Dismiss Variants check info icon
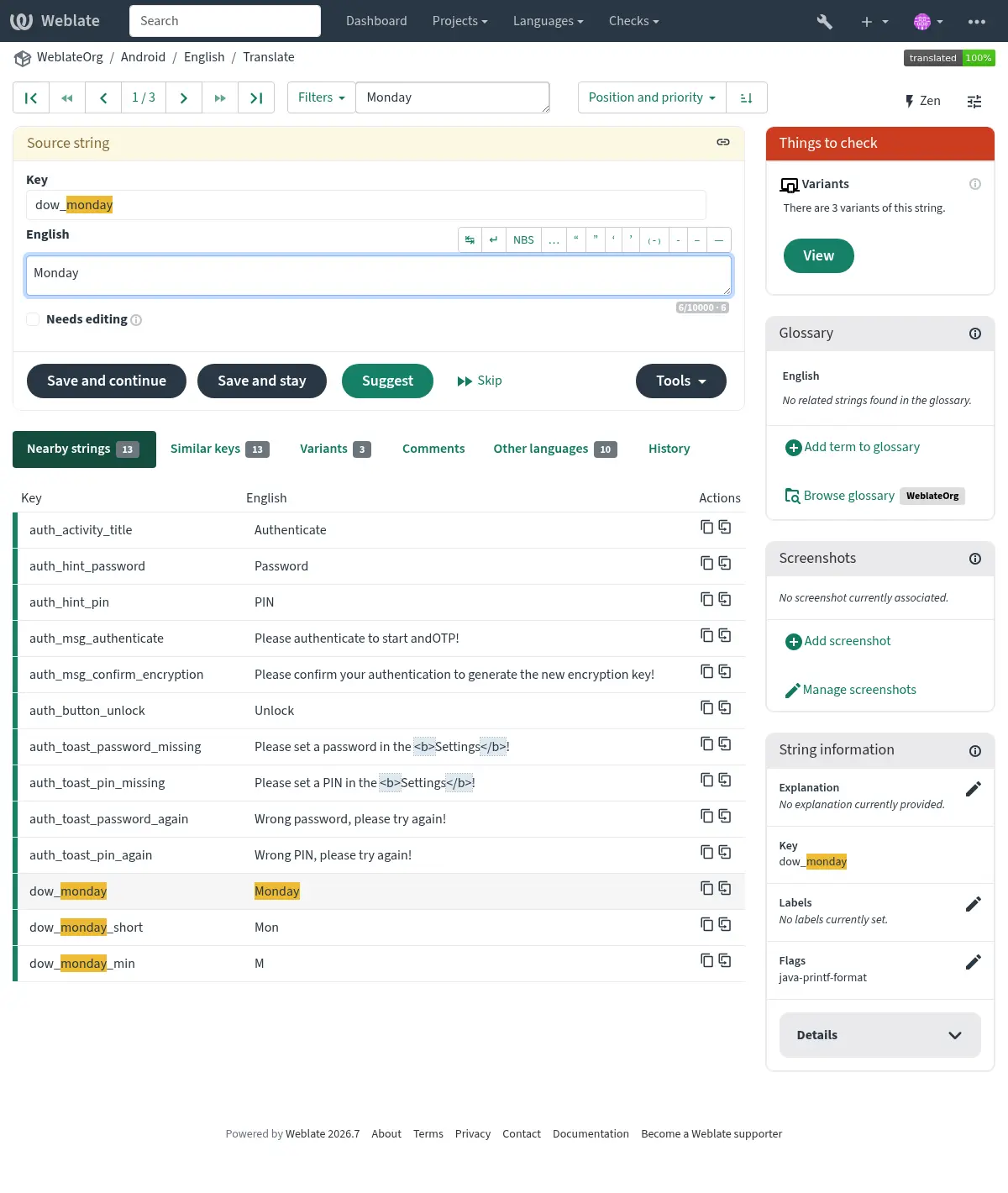 975,184
